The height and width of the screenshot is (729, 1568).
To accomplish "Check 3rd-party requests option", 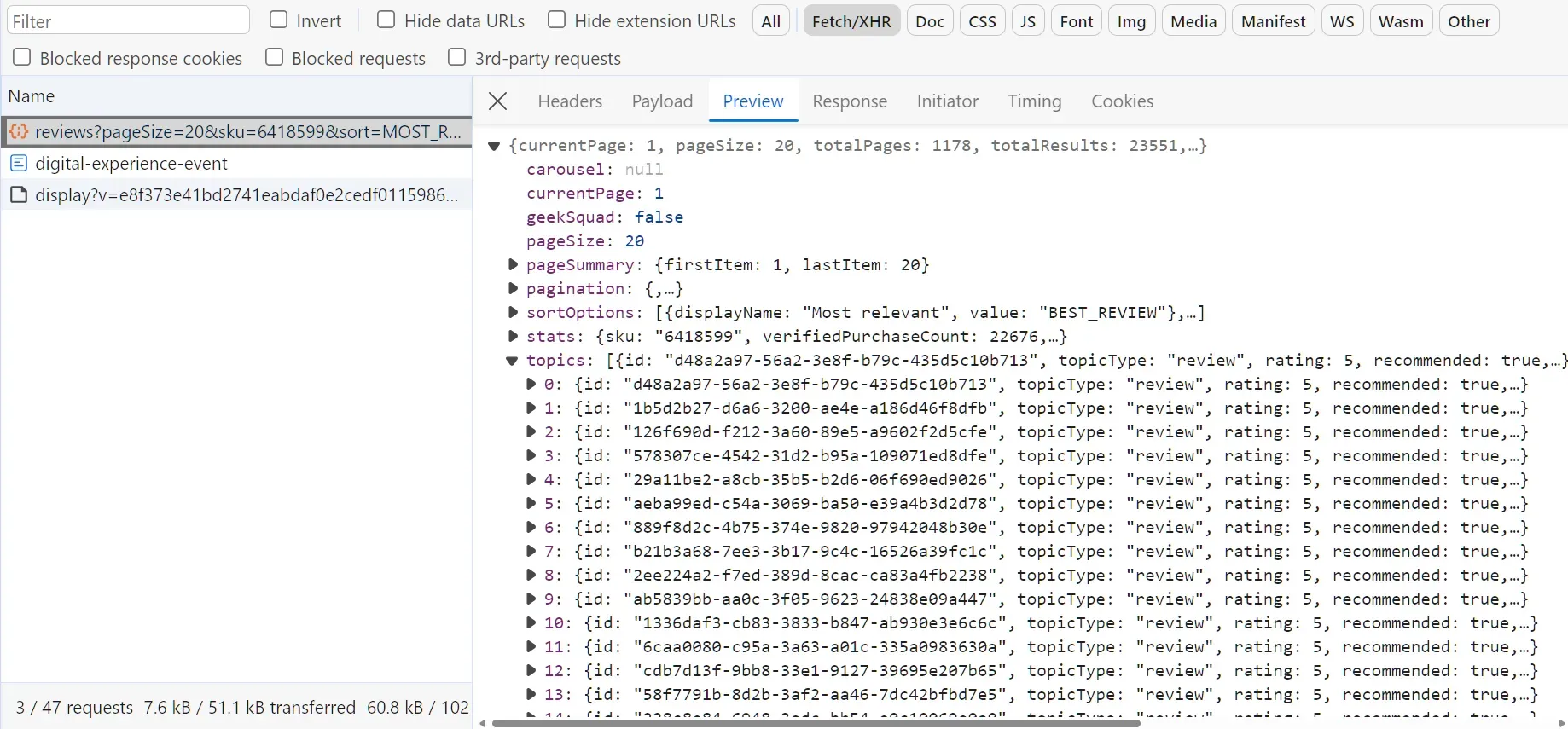I will [x=457, y=57].
